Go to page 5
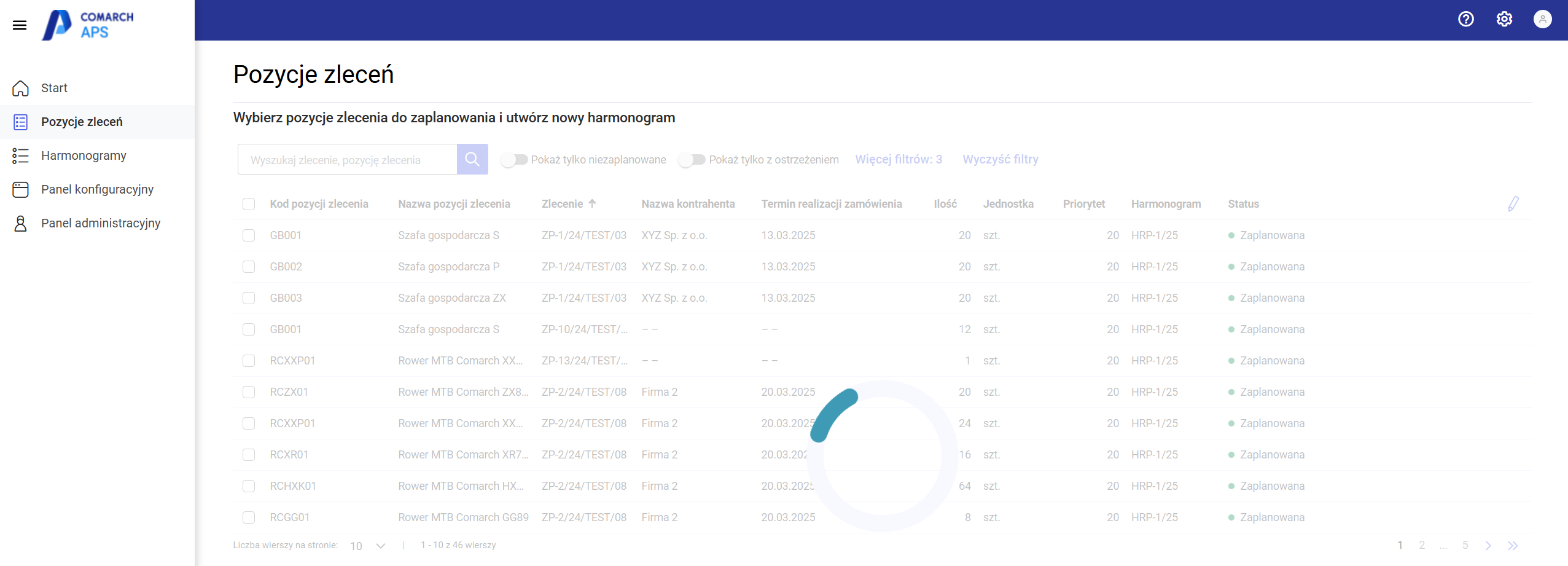This screenshot has height=566, width=1568. coord(1465,545)
